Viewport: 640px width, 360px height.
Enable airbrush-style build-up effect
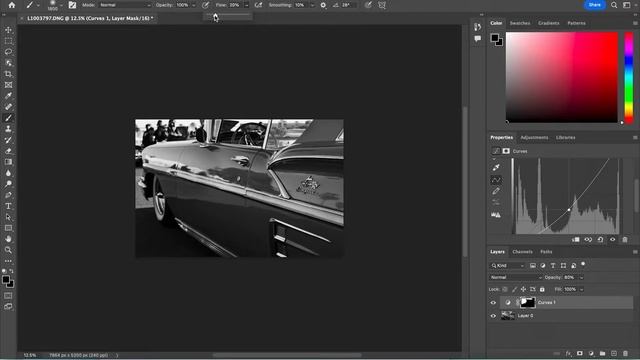tap(258, 5)
